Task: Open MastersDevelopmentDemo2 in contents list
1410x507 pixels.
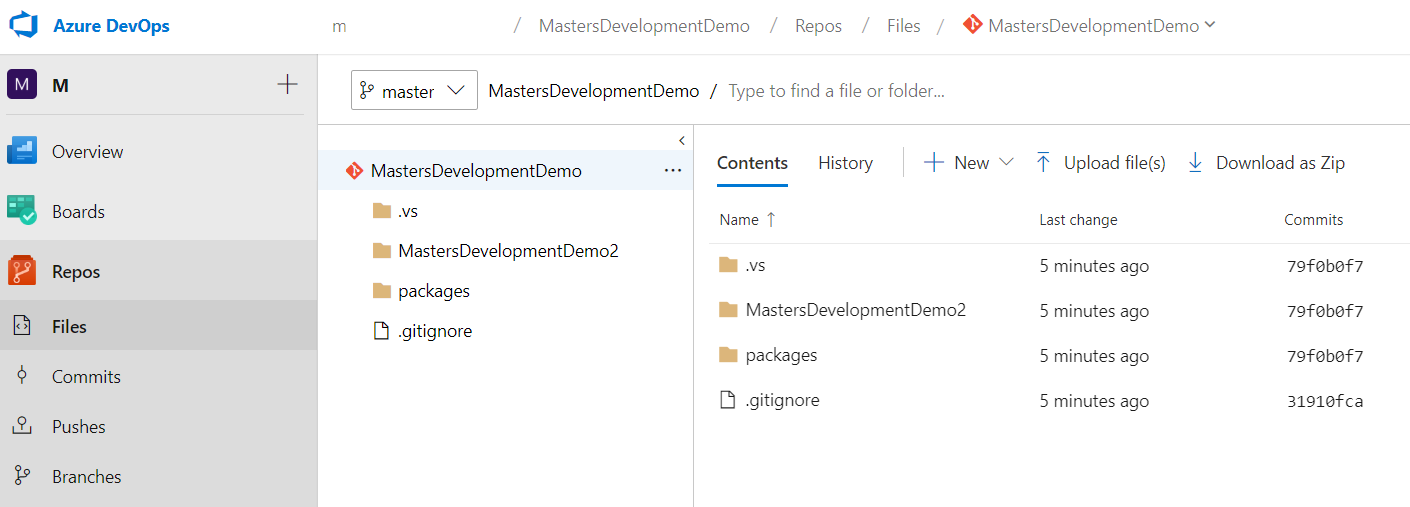Action: pos(855,310)
